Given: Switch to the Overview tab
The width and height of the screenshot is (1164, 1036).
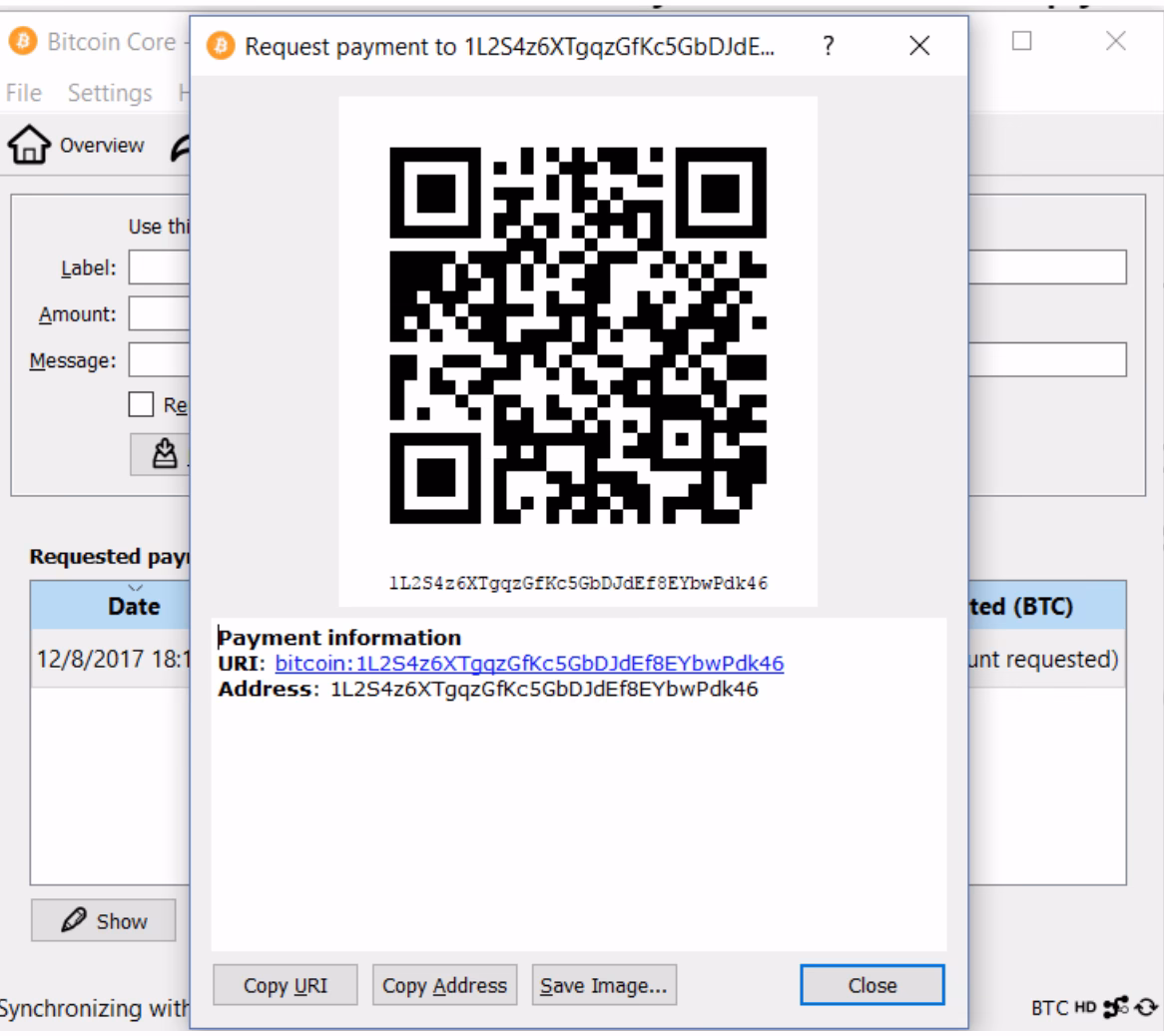Looking at the screenshot, I should coord(77,145).
